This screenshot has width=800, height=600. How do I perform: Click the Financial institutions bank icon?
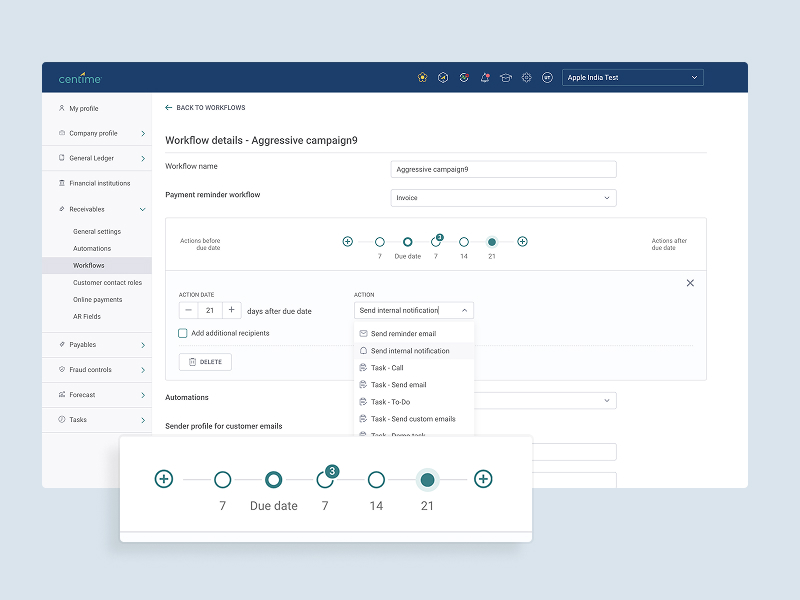tap(62, 183)
